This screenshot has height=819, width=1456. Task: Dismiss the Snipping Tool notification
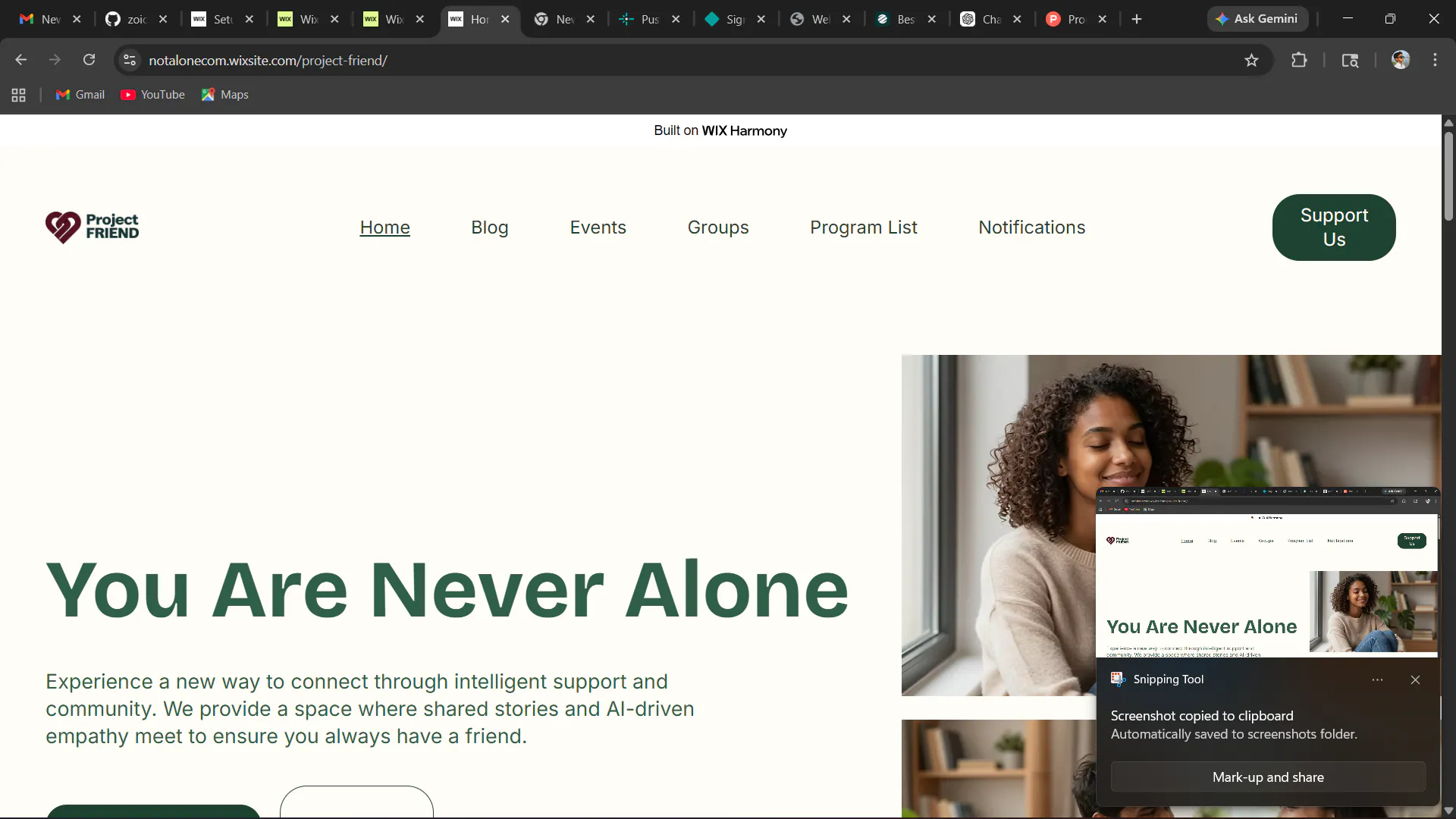(x=1415, y=679)
